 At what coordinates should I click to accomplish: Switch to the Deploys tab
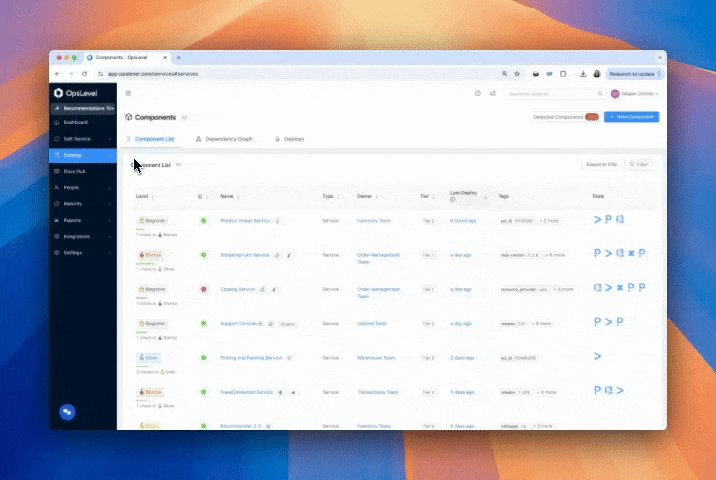tap(290, 139)
